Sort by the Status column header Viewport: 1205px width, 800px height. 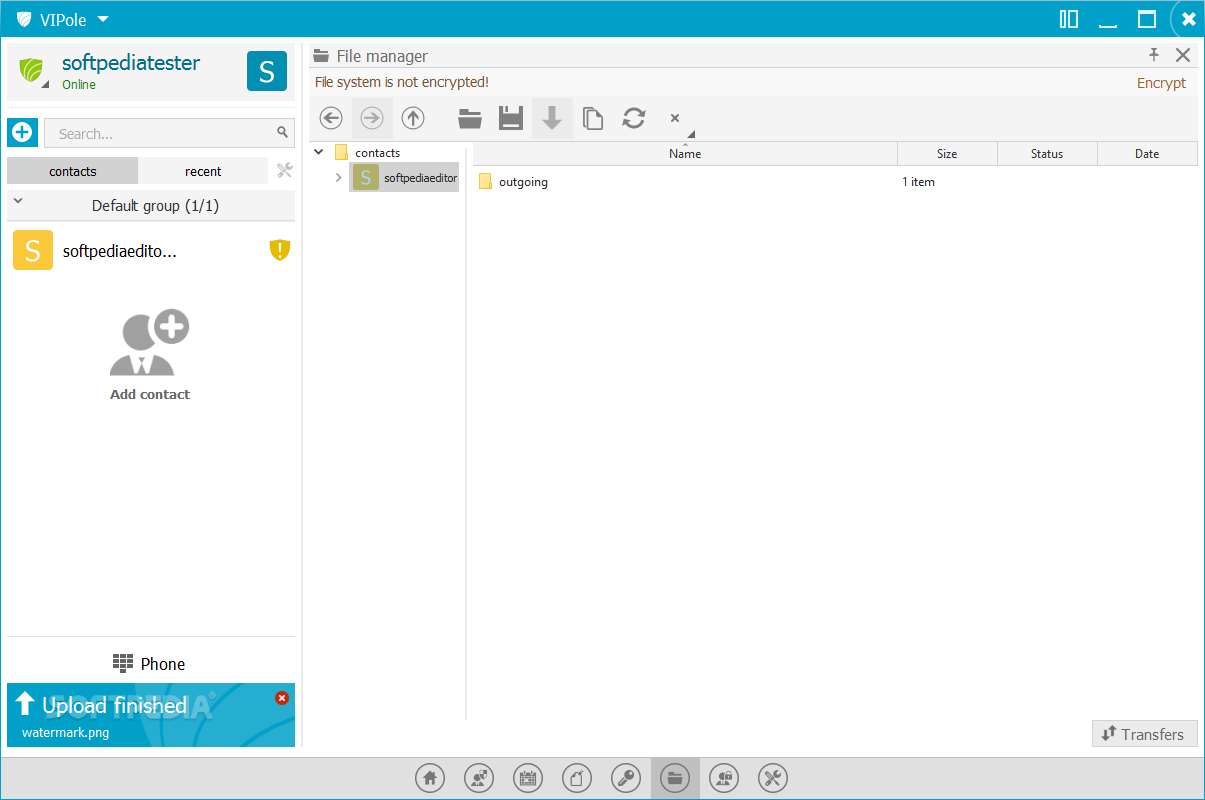click(x=1047, y=153)
